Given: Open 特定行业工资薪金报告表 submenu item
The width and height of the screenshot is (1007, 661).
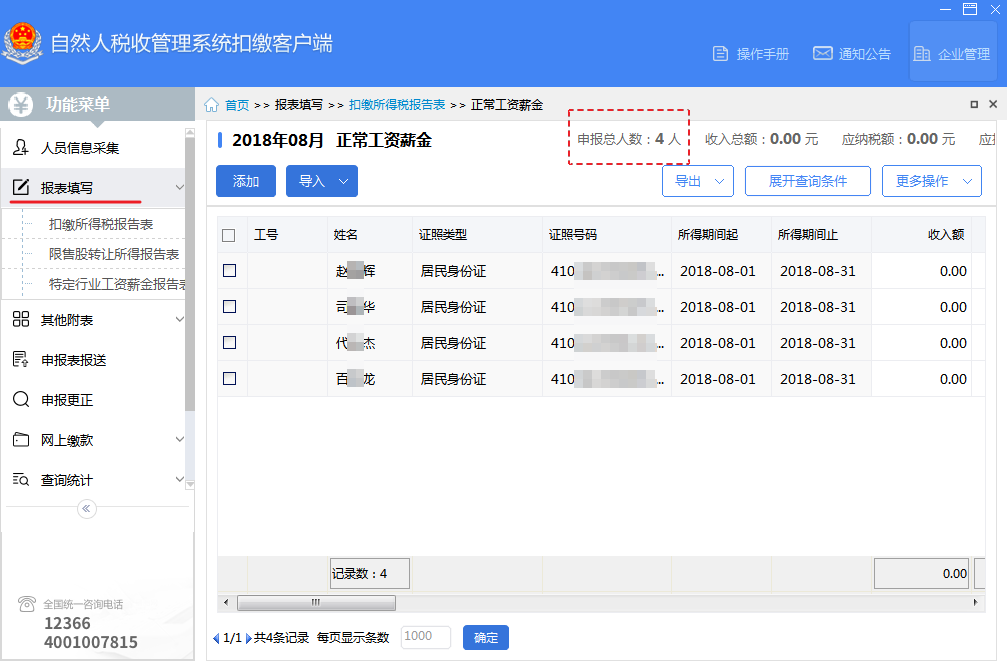Looking at the screenshot, I should [x=117, y=284].
